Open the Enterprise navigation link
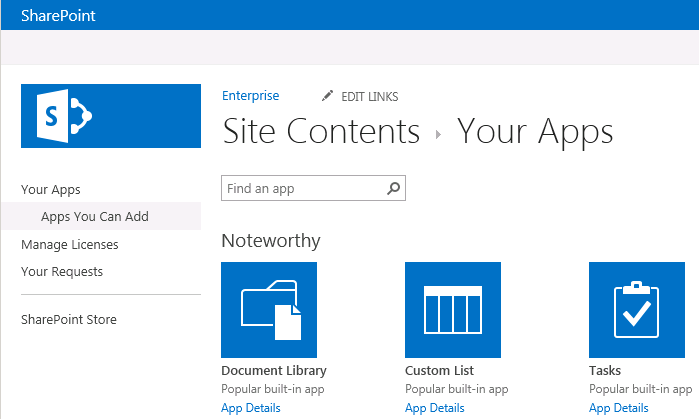Viewport: 699px width, 419px height. coord(250,96)
